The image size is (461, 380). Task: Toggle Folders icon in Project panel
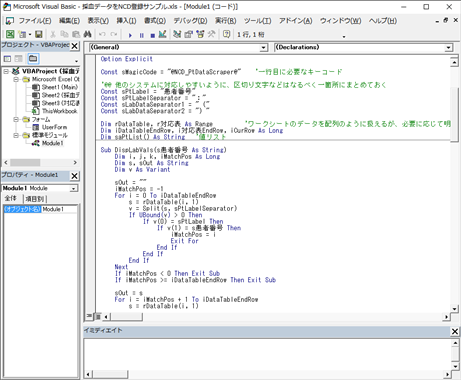pos(33,59)
